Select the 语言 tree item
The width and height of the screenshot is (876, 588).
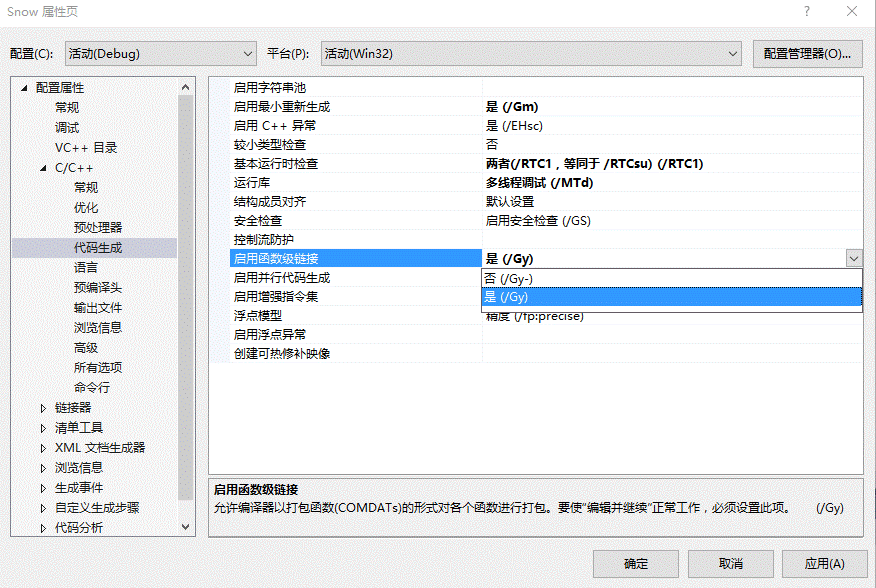(x=86, y=268)
